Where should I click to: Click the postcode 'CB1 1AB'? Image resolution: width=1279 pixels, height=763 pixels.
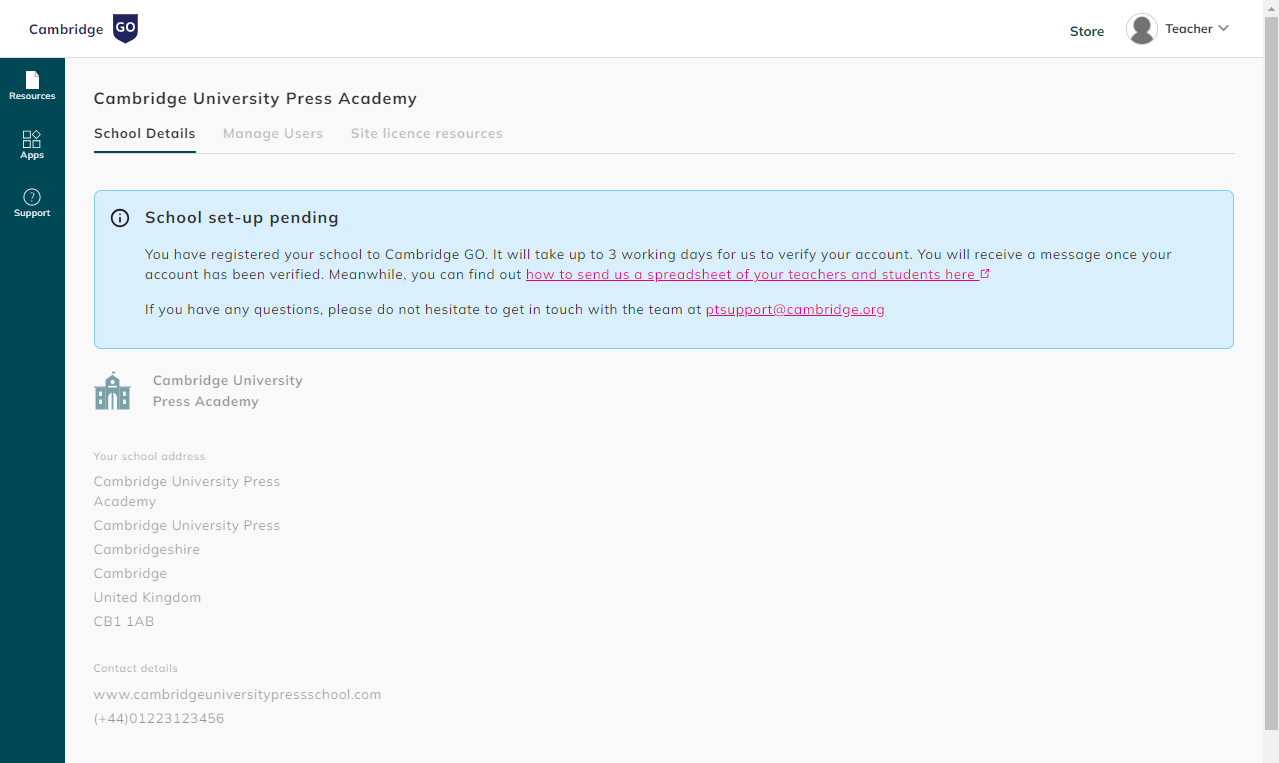click(x=124, y=621)
